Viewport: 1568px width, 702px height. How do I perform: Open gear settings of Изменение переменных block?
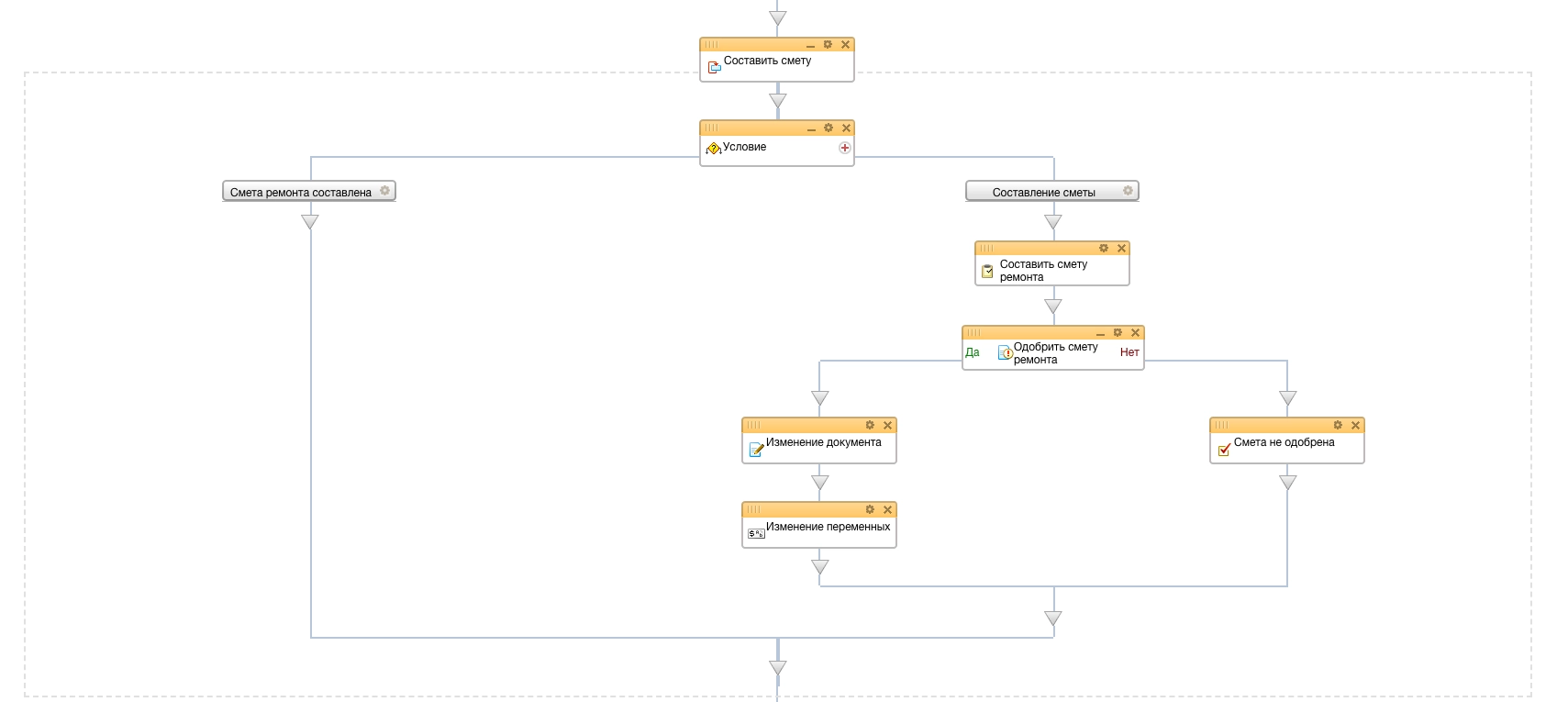(870, 510)
